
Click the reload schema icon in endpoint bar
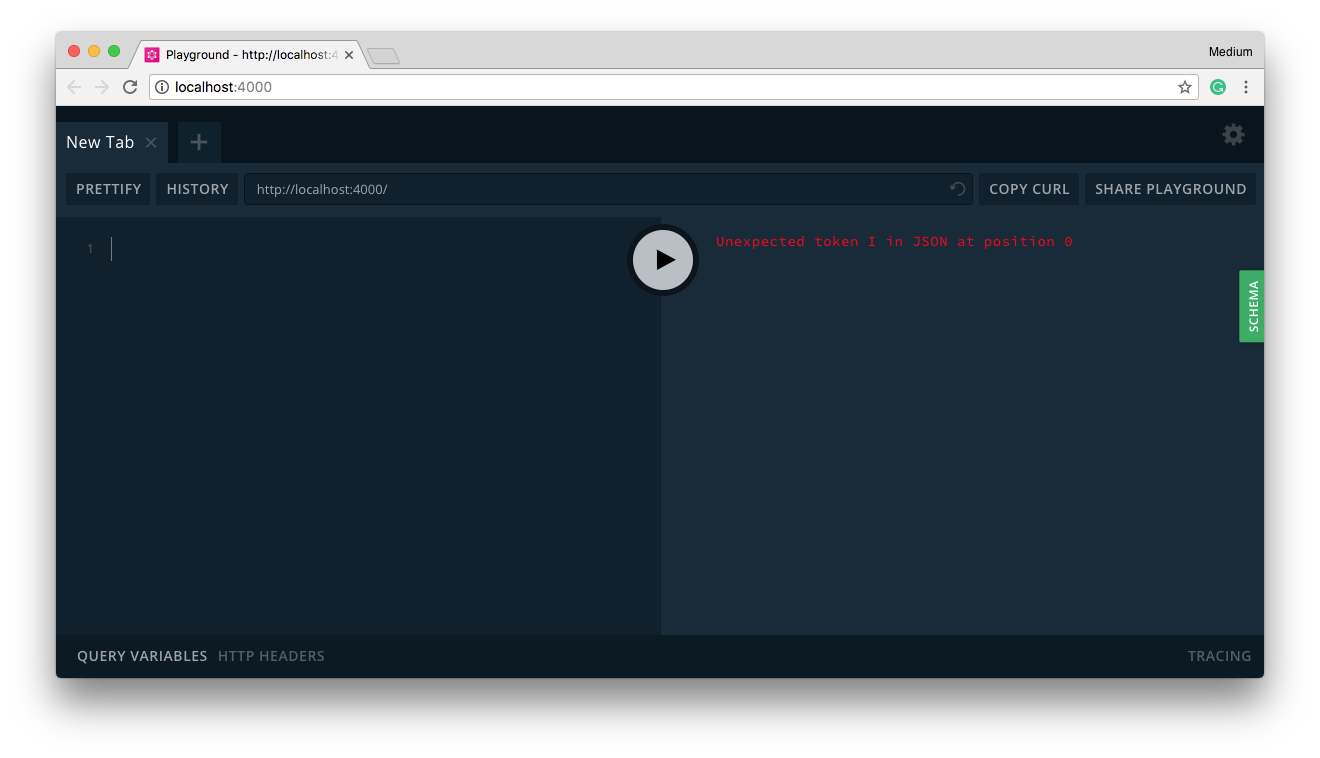957,189
